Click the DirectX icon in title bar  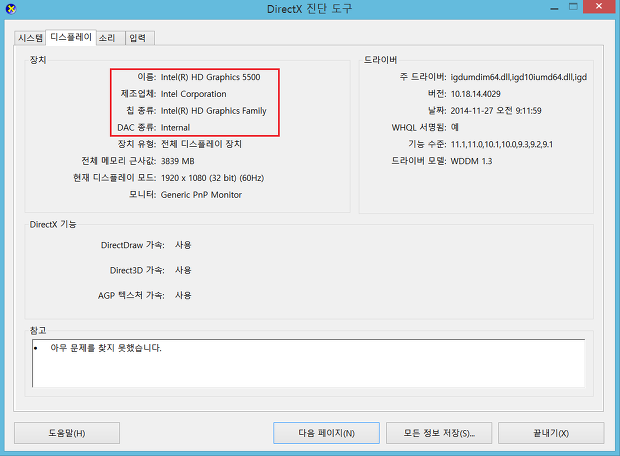11,8
